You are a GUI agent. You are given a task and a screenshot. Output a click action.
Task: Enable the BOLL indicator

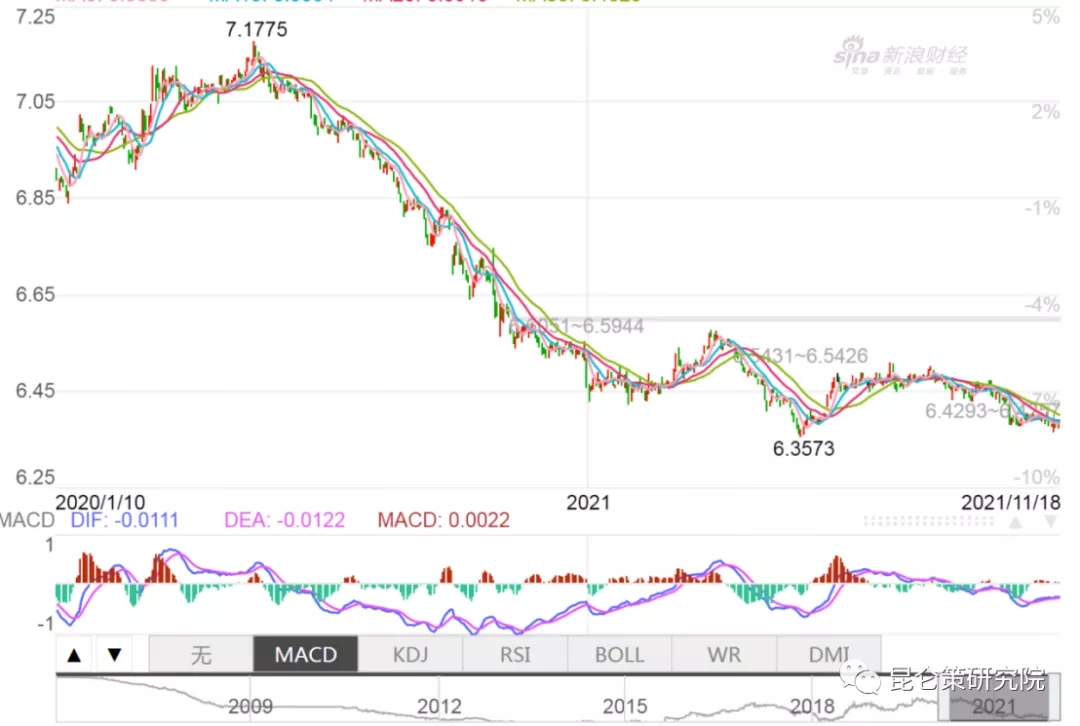click(x=619, y=656)
